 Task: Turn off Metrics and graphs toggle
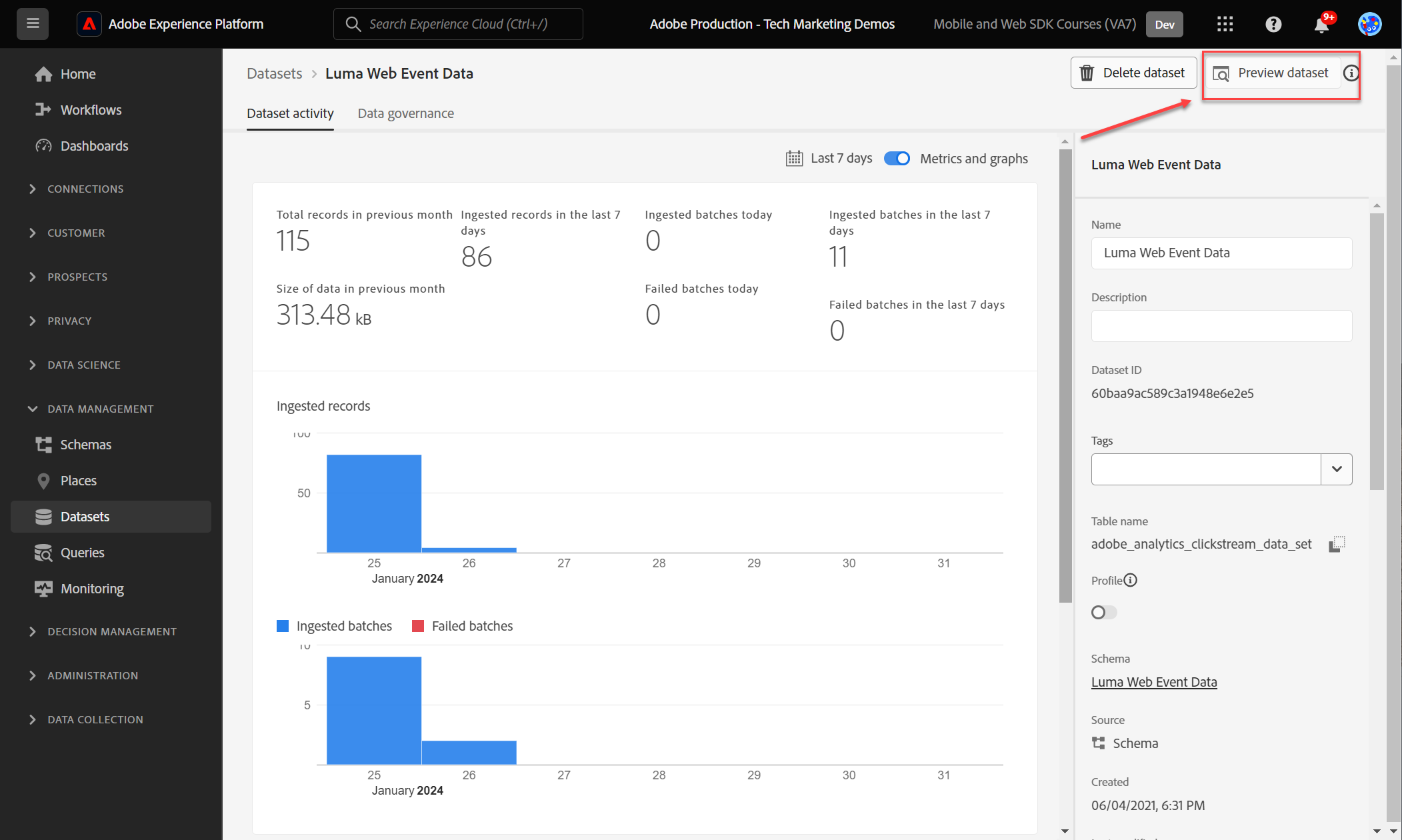pos(897,159)
